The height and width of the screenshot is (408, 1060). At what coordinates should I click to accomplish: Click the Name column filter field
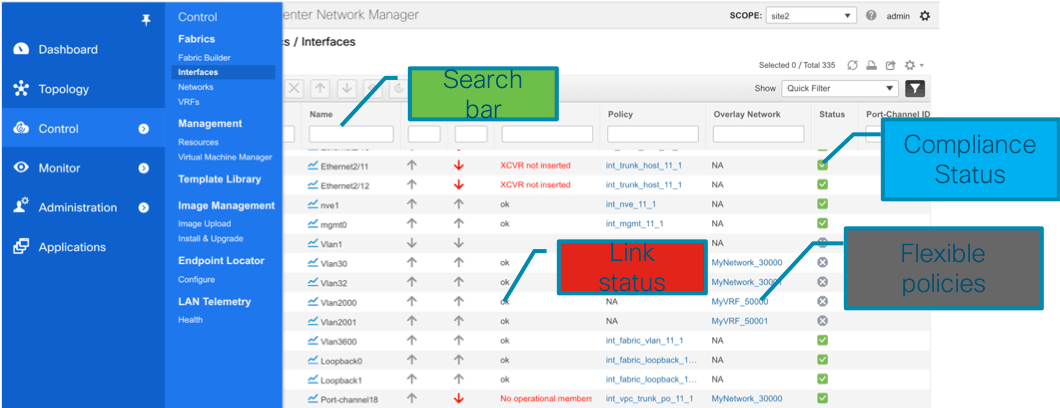[351, 134]
